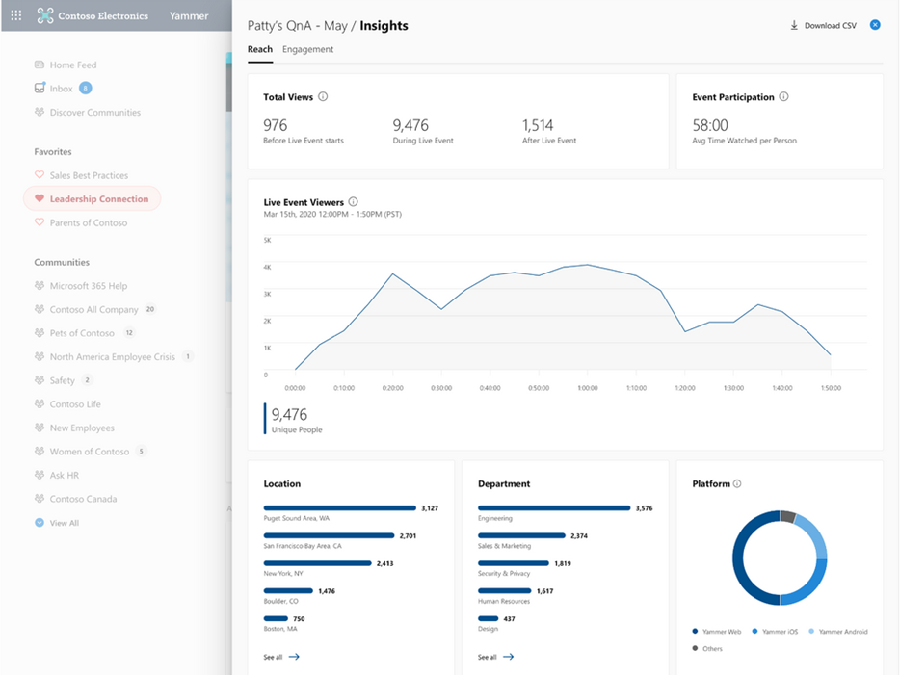900x675 pixels.
Task: Click the Microsoft 365 Help community icon
Action: tap(39, 285)
